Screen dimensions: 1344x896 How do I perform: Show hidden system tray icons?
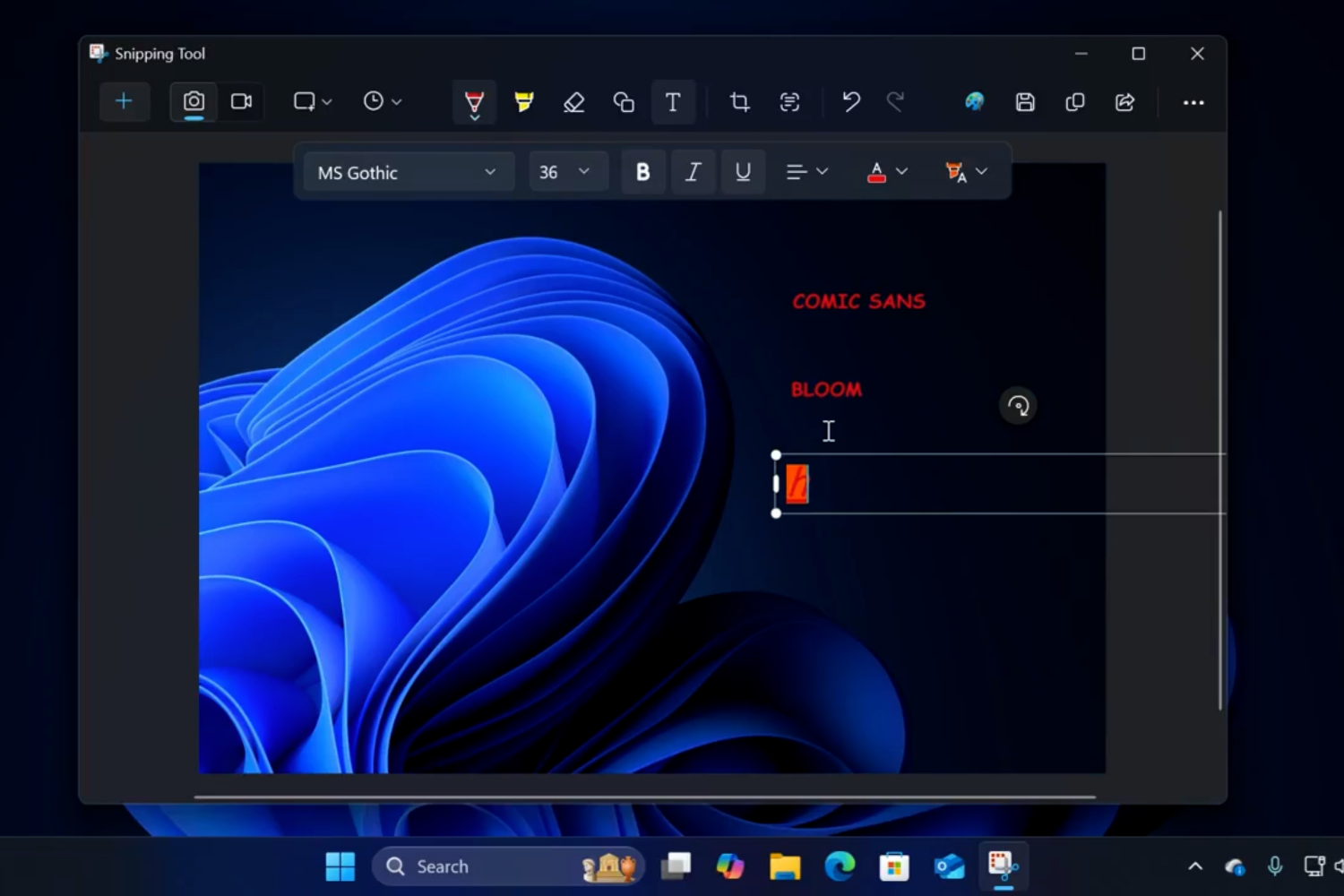click(x=1195, y=866)
